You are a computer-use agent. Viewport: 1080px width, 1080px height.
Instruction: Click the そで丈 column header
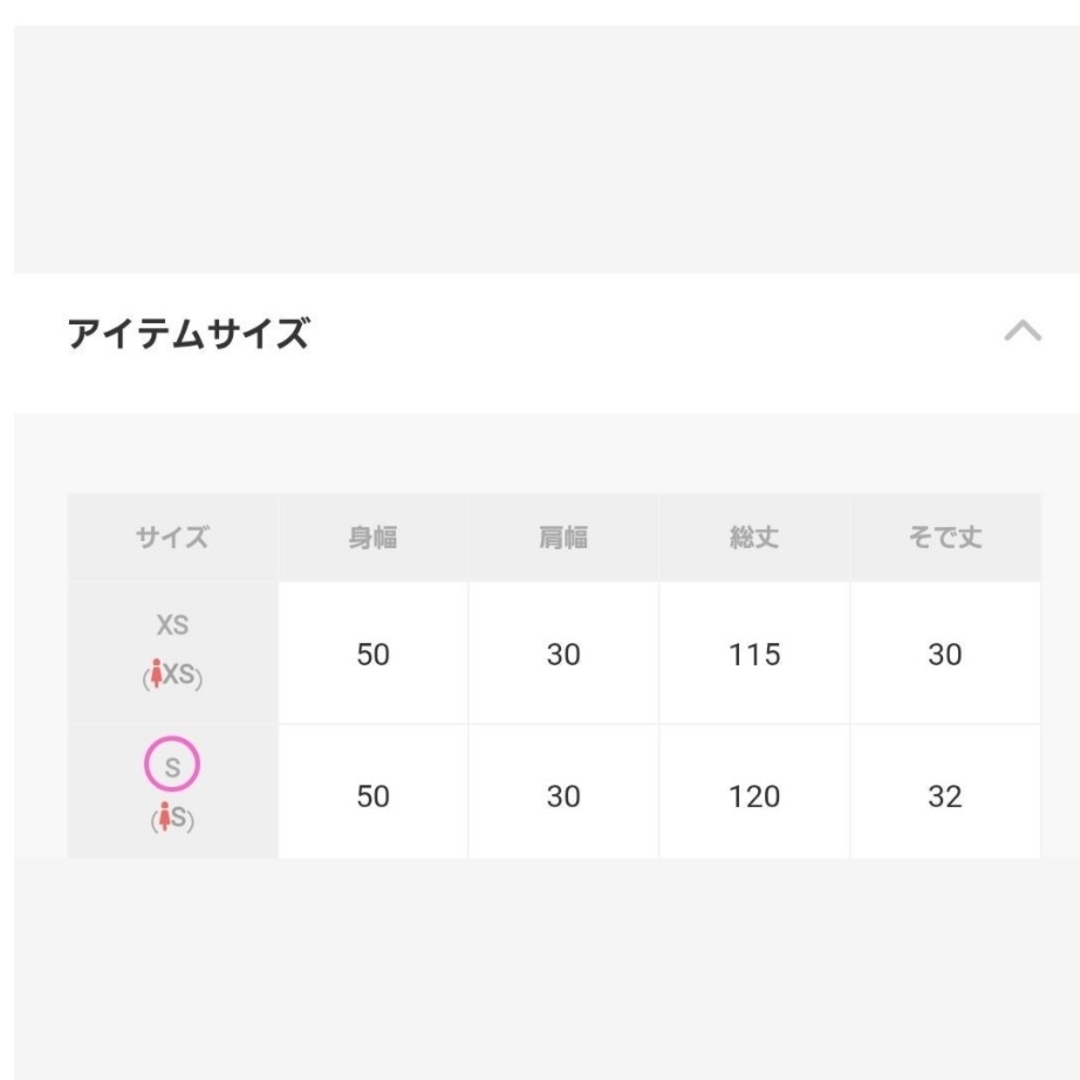[945, 537]
